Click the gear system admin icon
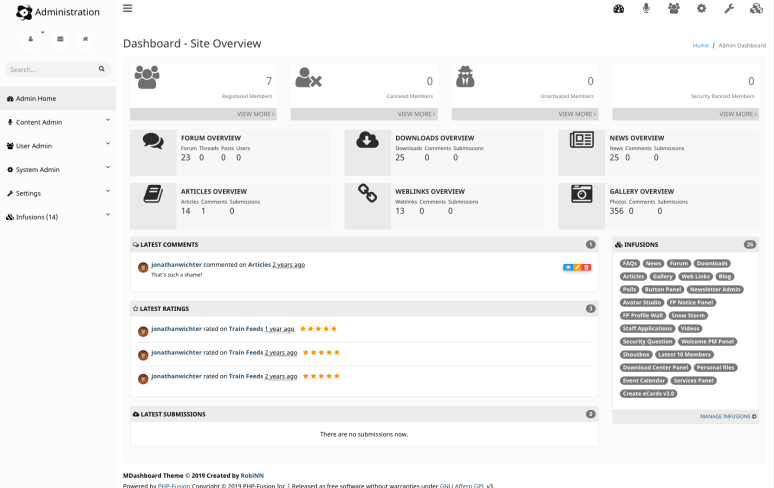 tap(701, 9)
